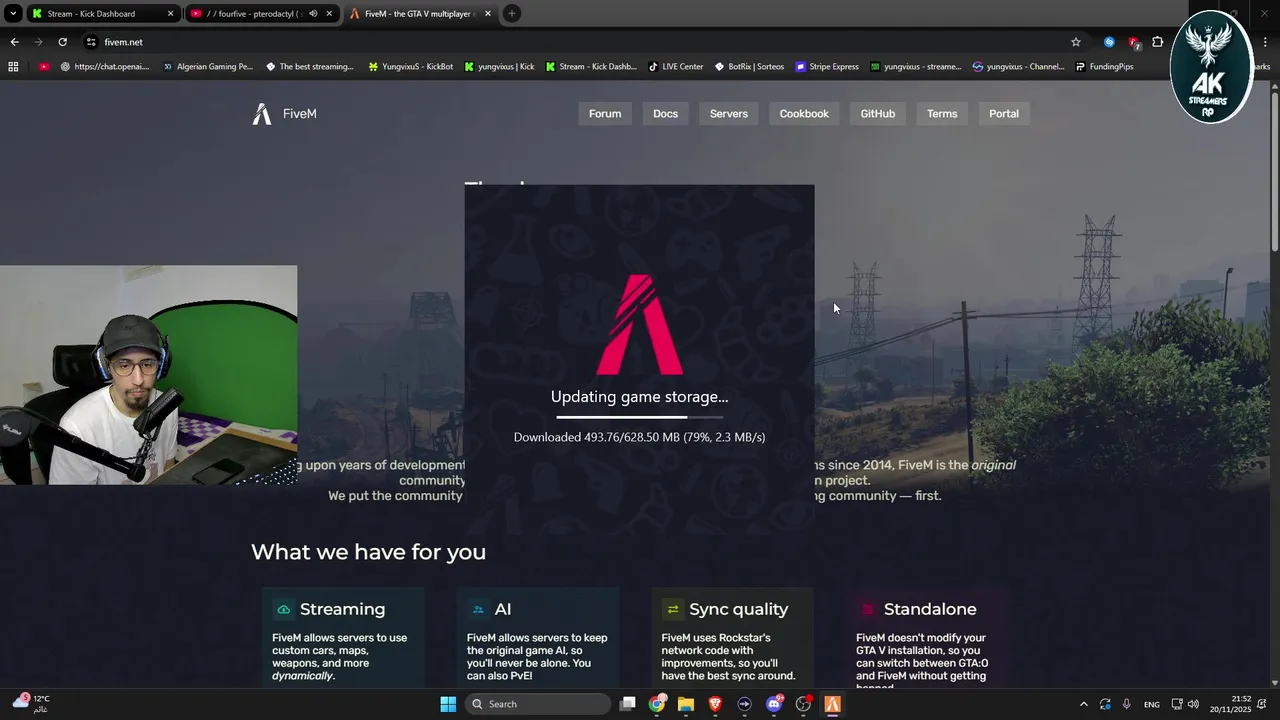This screenshot has height=720, width=1280.
Task: Click the Sync quality arrows icon
Action: (x=673, y=609)
